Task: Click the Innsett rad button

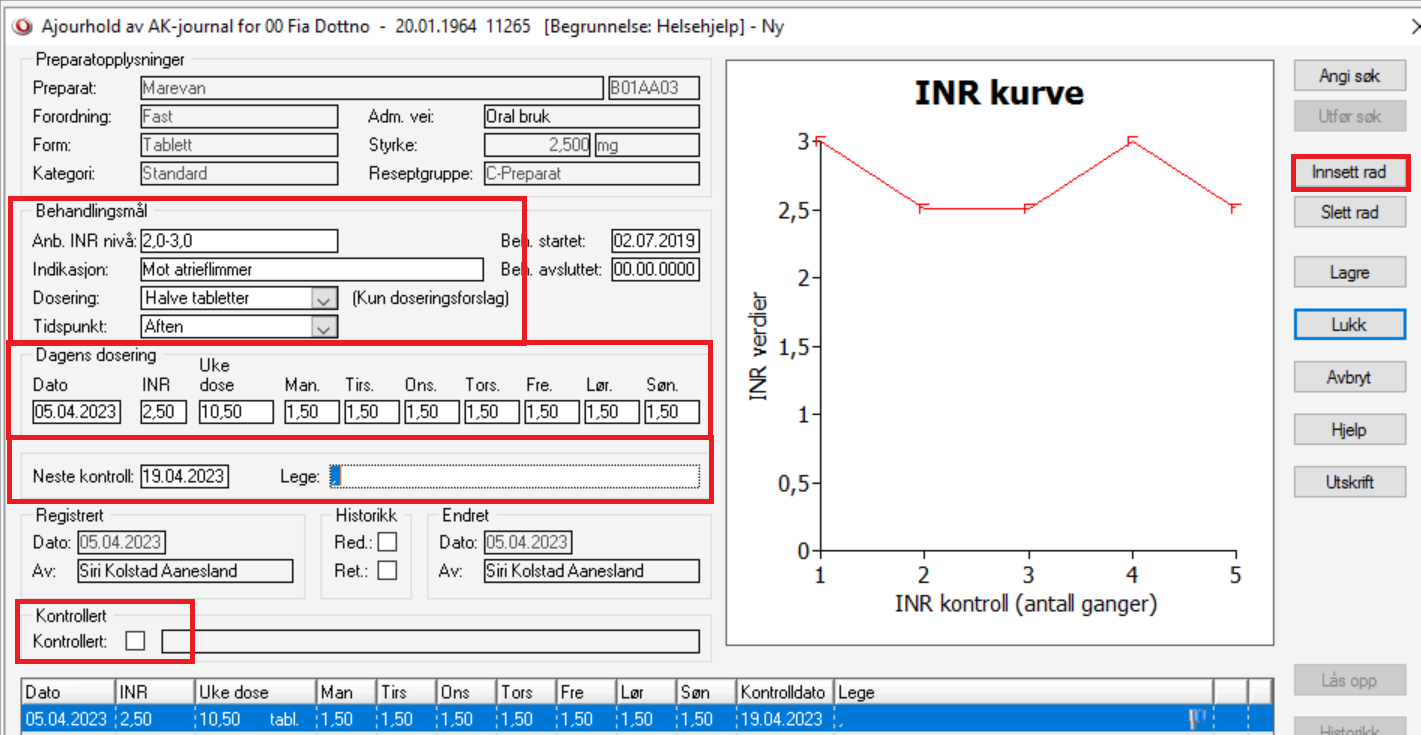Action: tap(1349, 172)
